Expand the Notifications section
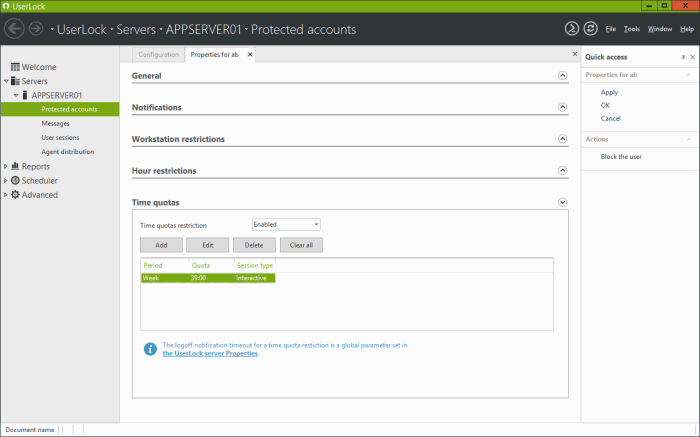The image size is (700, 437). click(x=562, y=107)
